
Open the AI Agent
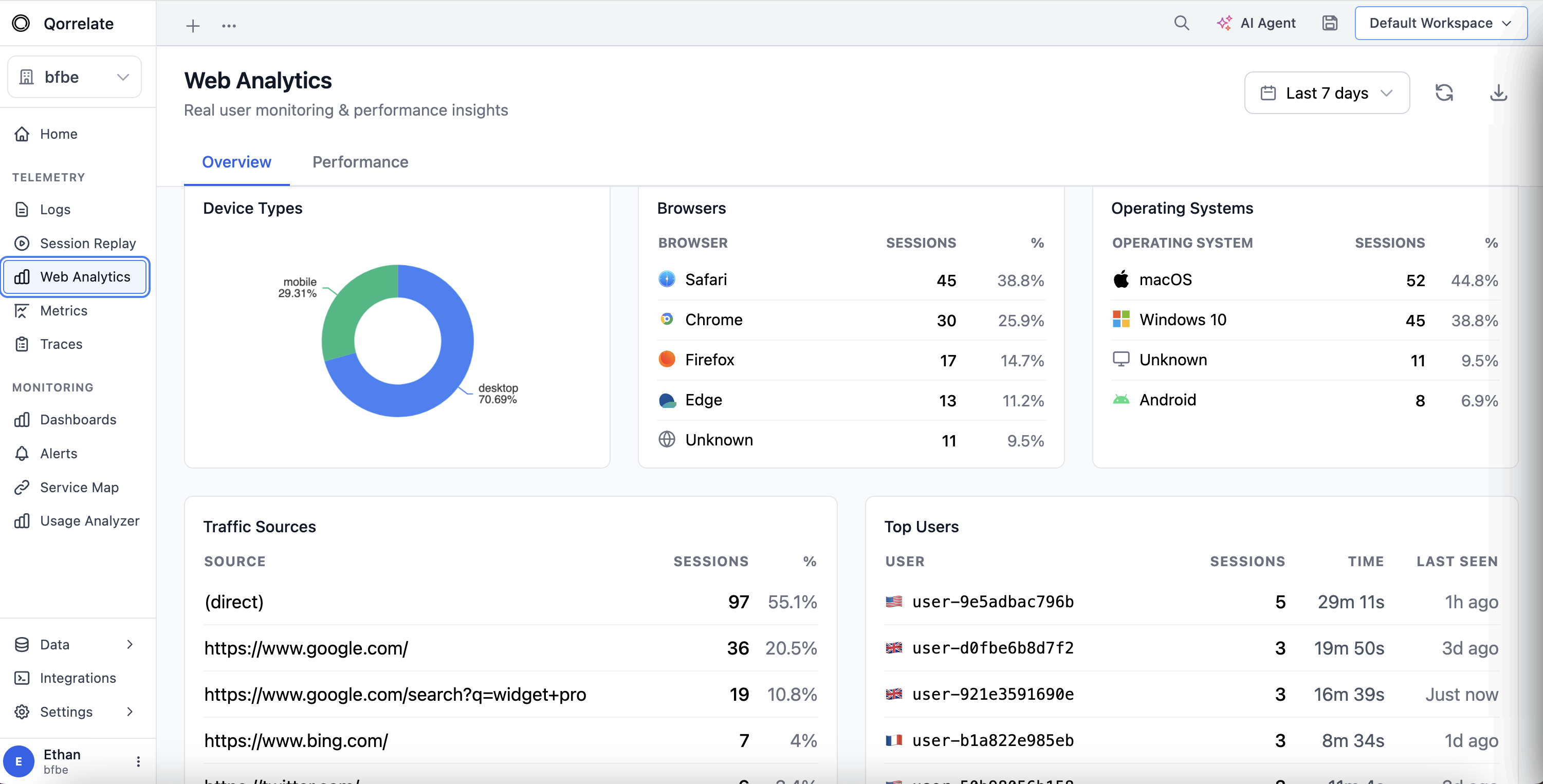[1257, 23]
